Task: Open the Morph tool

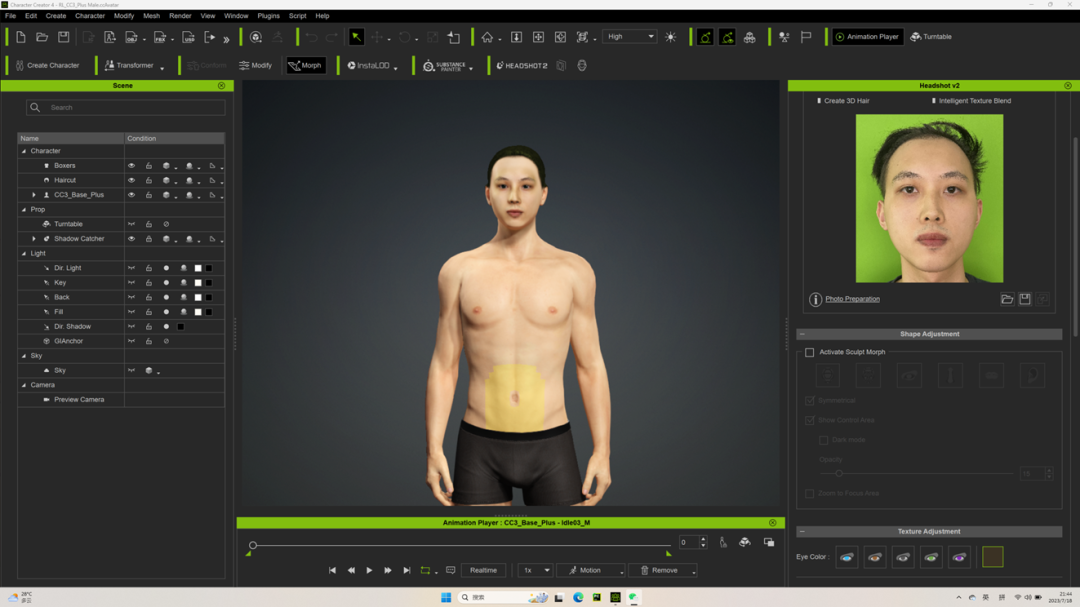Action: [306, 66]
